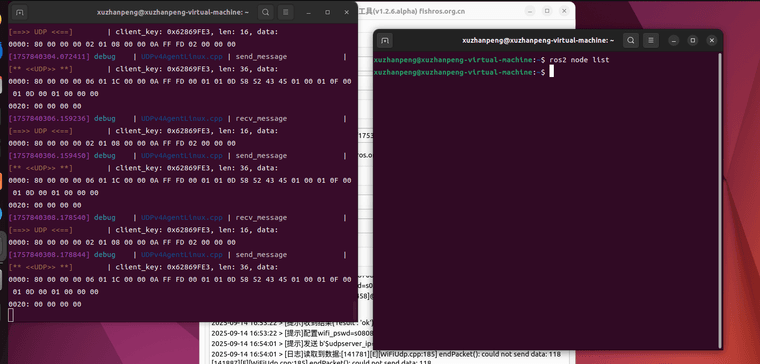This screenshot has width=760, height=364.
Task: Open search in left terminal window
Action: tap(266, 12)
